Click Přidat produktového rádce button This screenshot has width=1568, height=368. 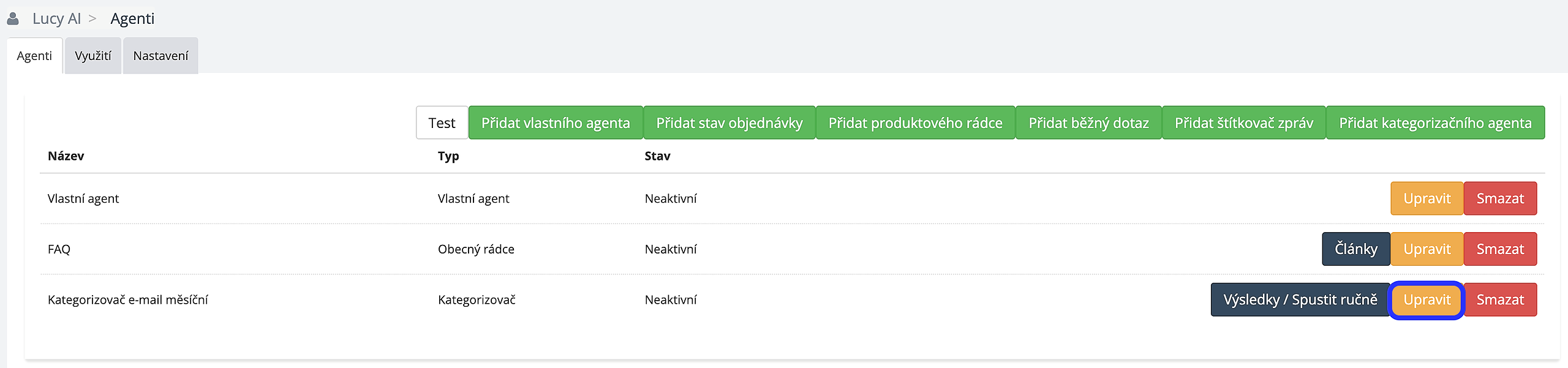[x=915, y=122]
